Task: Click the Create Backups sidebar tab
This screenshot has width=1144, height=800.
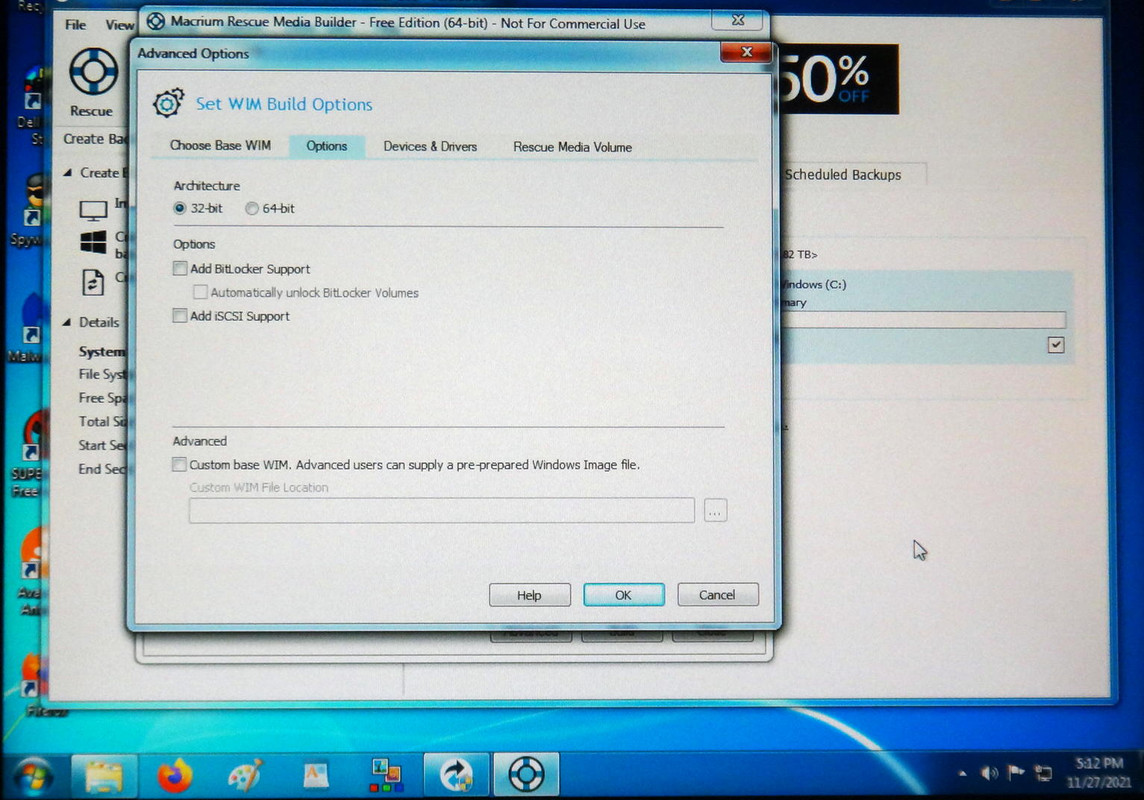Action: click(94, 139)
